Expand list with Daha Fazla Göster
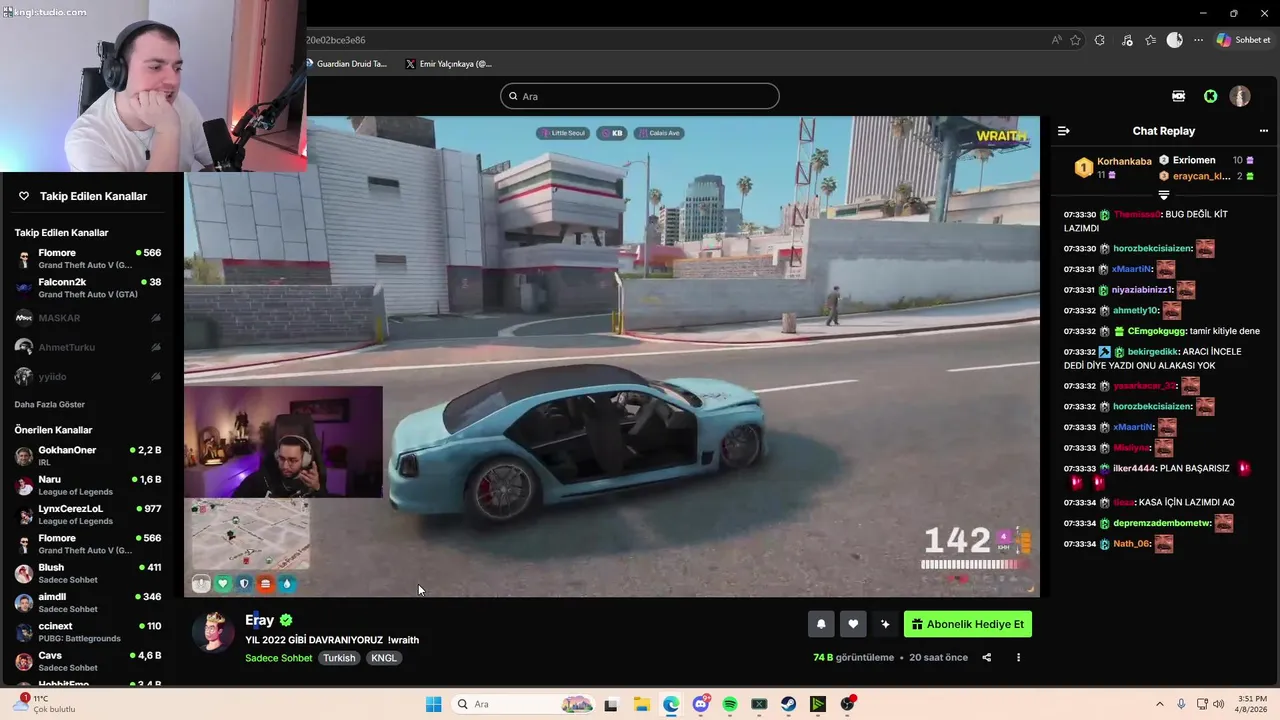The width and height of the screenshot is (1280, 720). pos(50,404)
